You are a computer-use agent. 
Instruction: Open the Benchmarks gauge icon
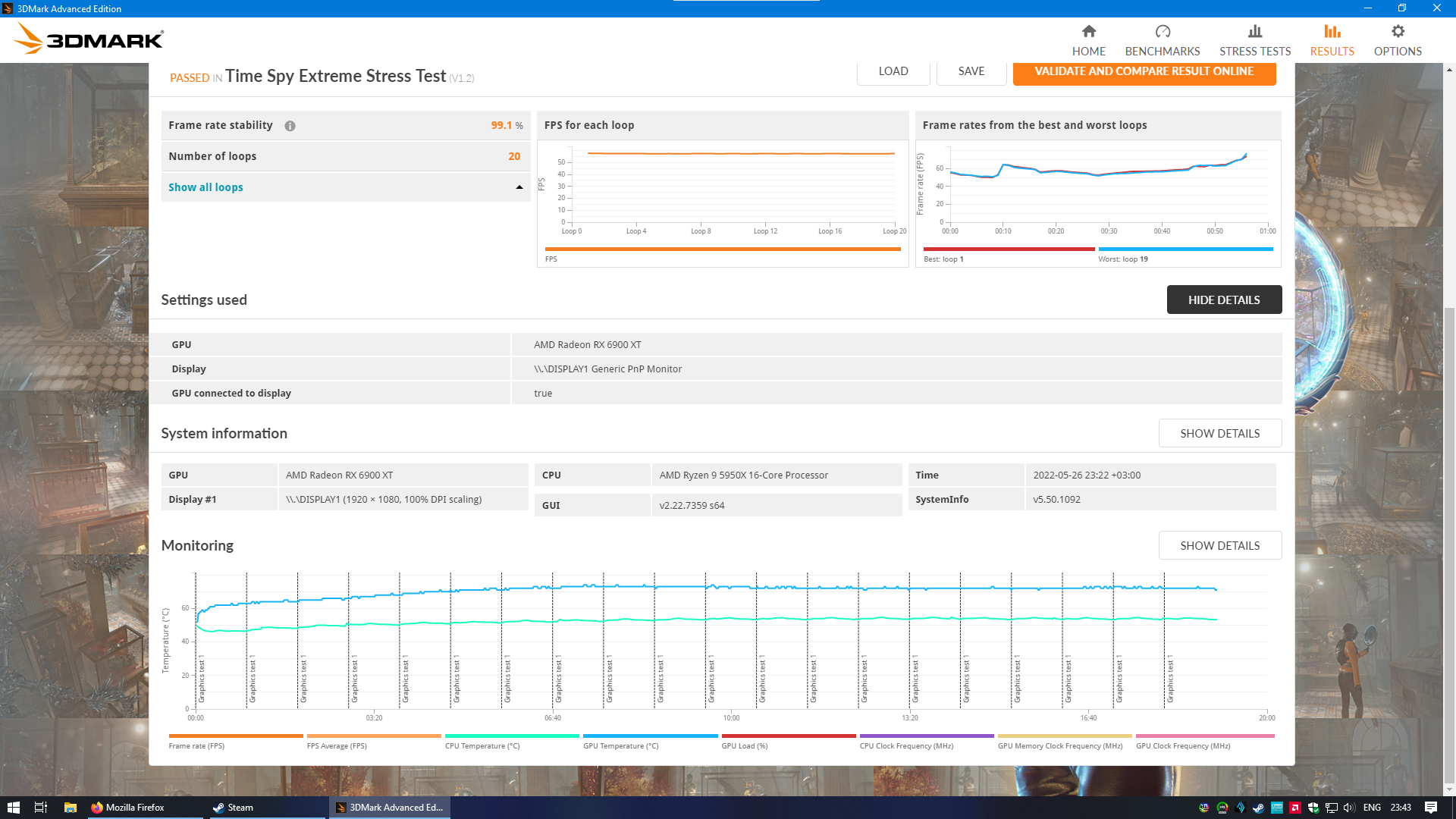point(1162,32)
